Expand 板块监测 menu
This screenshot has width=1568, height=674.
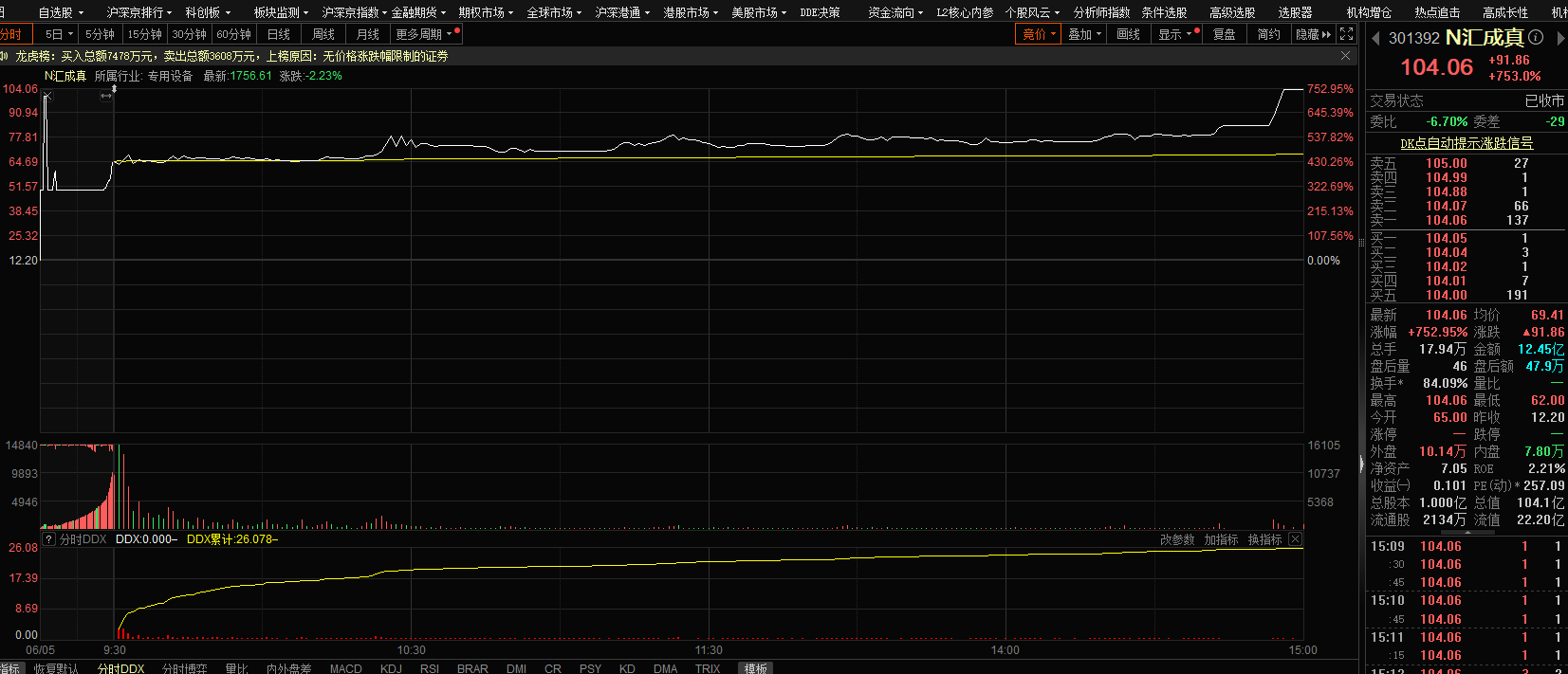[x=282, y=12]
